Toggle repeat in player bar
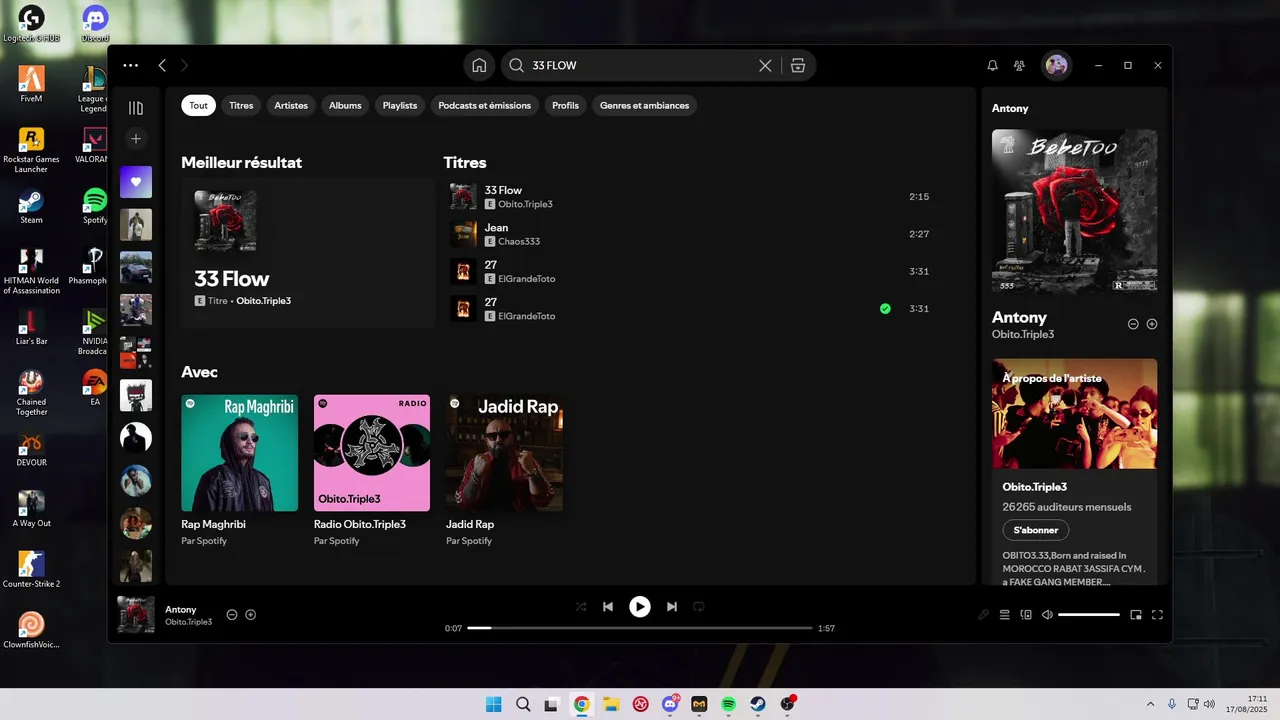Viewport: 1280px width, 720px height. [x=699, y=607]
